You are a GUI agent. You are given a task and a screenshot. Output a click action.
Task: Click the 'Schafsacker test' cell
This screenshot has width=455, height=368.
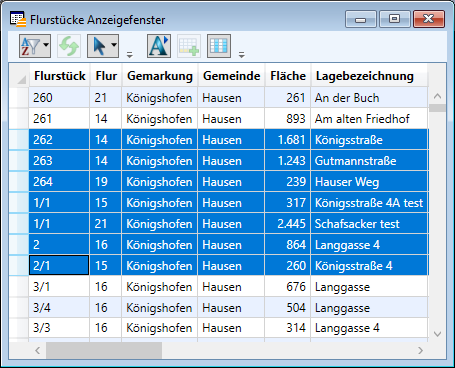pyautogui.click(x=369, y=224)
